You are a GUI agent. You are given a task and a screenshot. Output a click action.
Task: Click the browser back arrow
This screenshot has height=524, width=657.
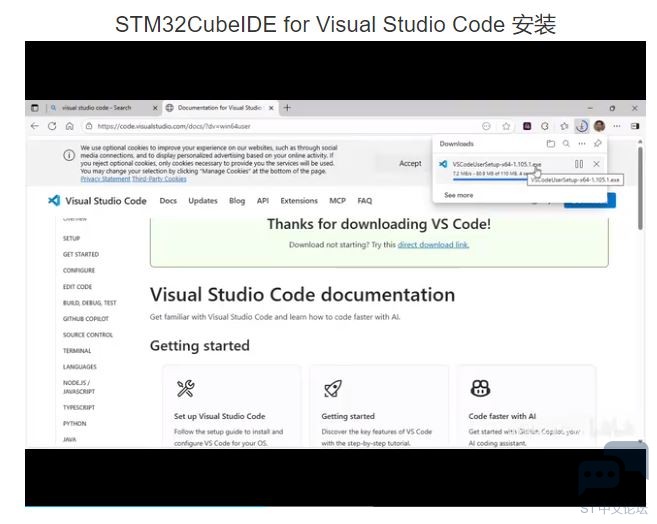(35, 126)
